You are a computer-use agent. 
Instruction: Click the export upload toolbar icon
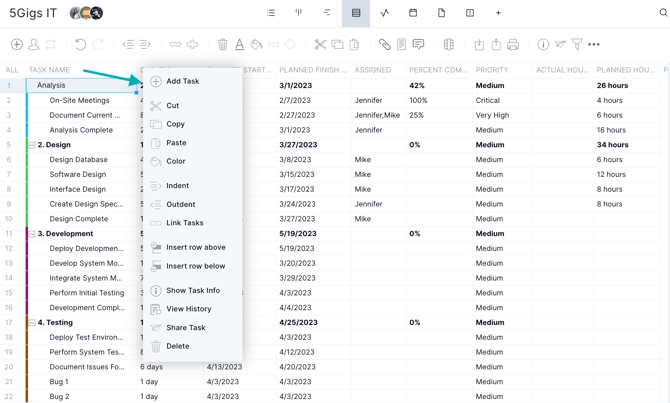pyautogui.click(x=496, y=44)
